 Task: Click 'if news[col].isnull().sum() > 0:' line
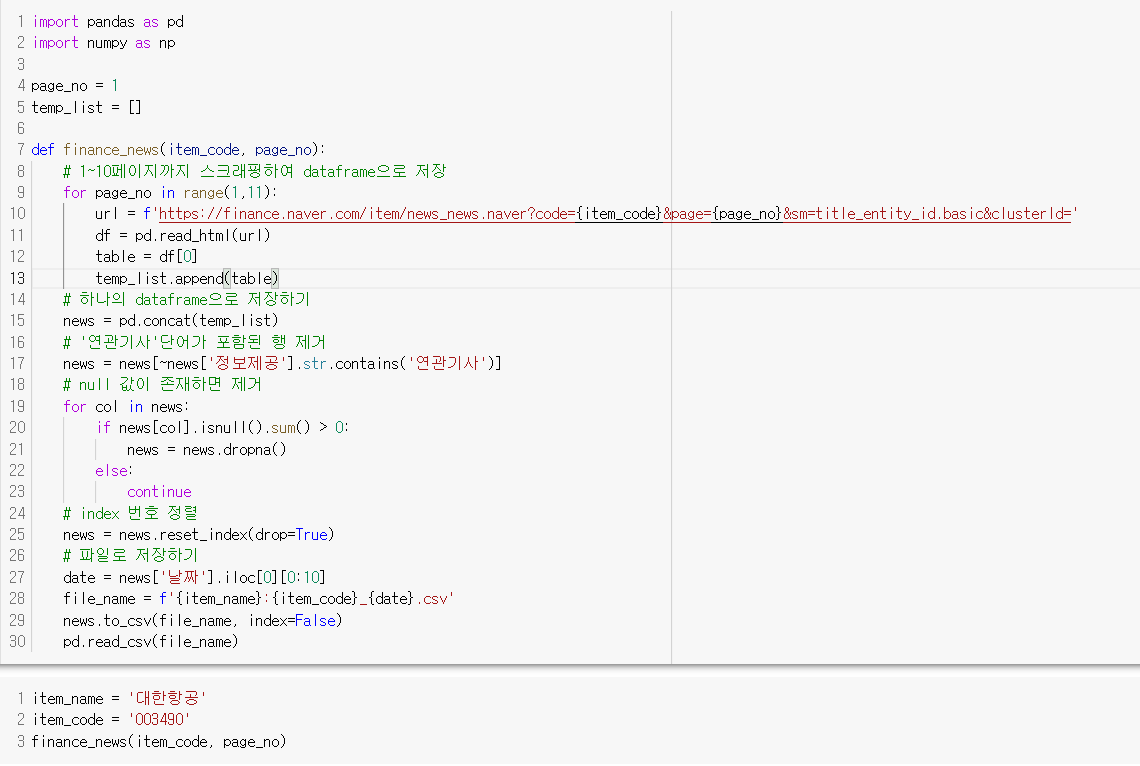[x=222, y=427]
